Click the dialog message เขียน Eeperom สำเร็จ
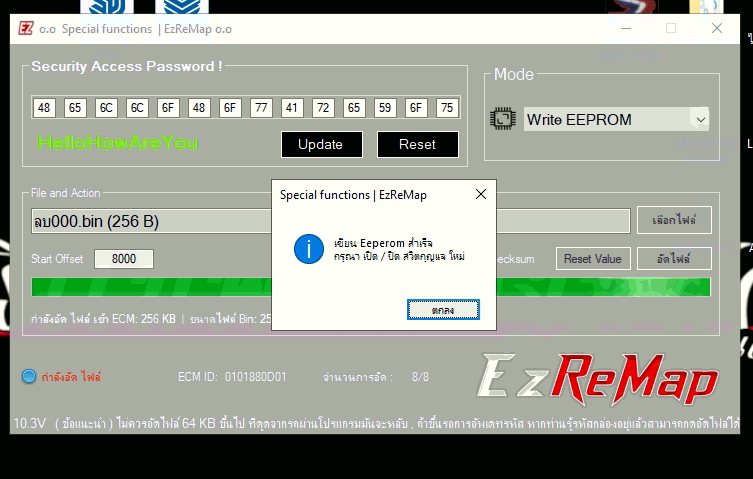Viewport: 753px width, 479px height. [x=383, y=243]
